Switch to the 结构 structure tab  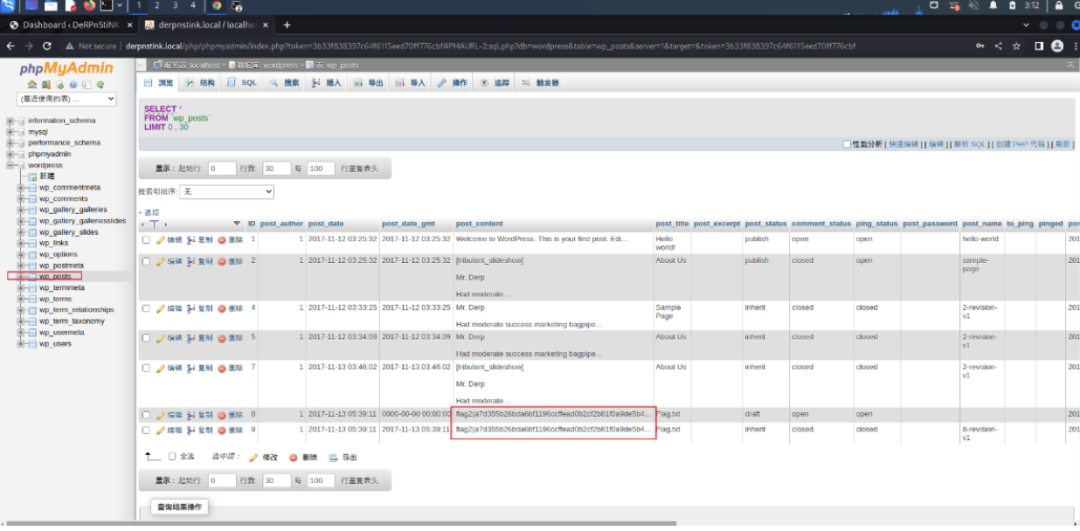tap(200, 83)
